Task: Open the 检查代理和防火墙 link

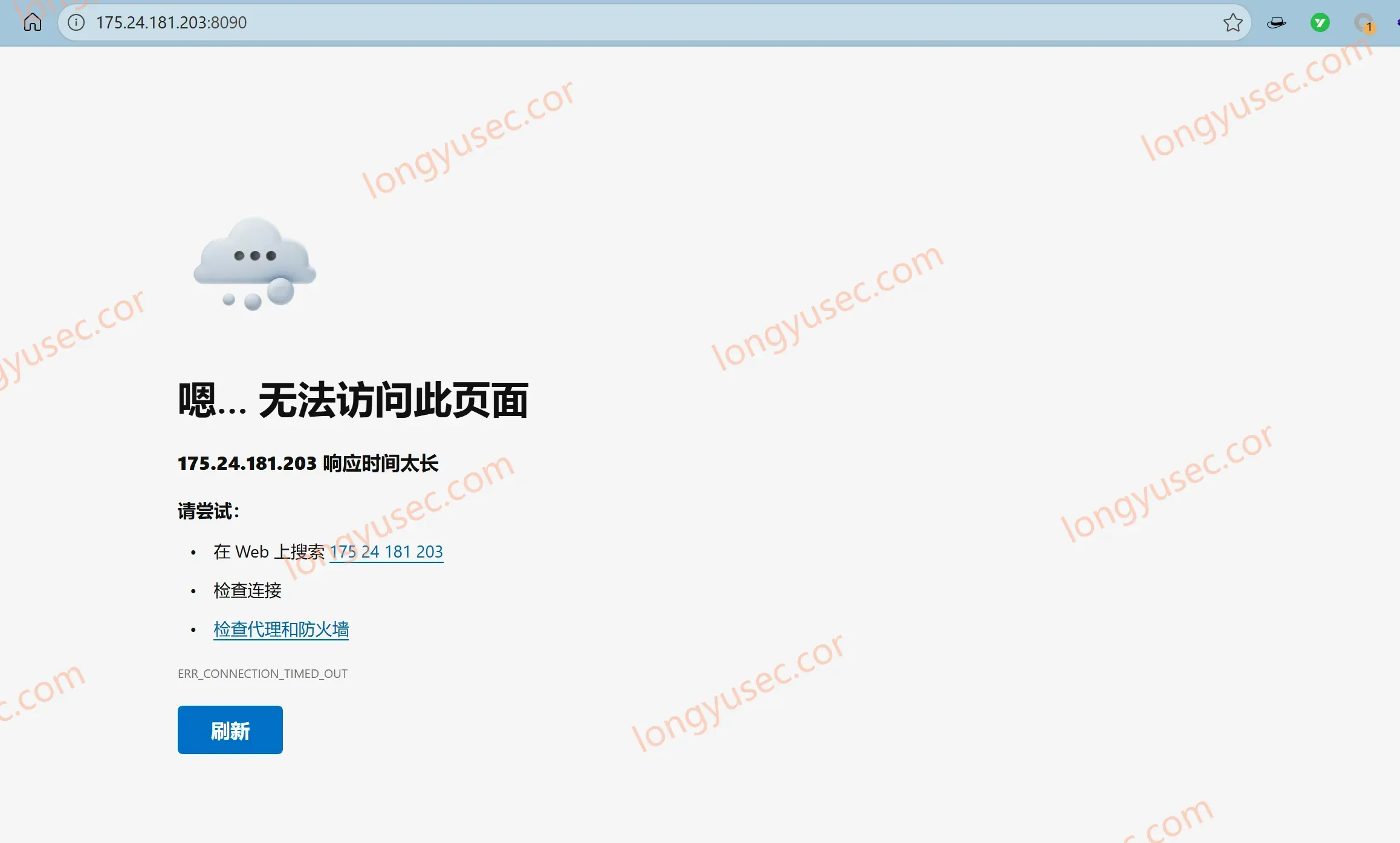Action: [281, 630]
